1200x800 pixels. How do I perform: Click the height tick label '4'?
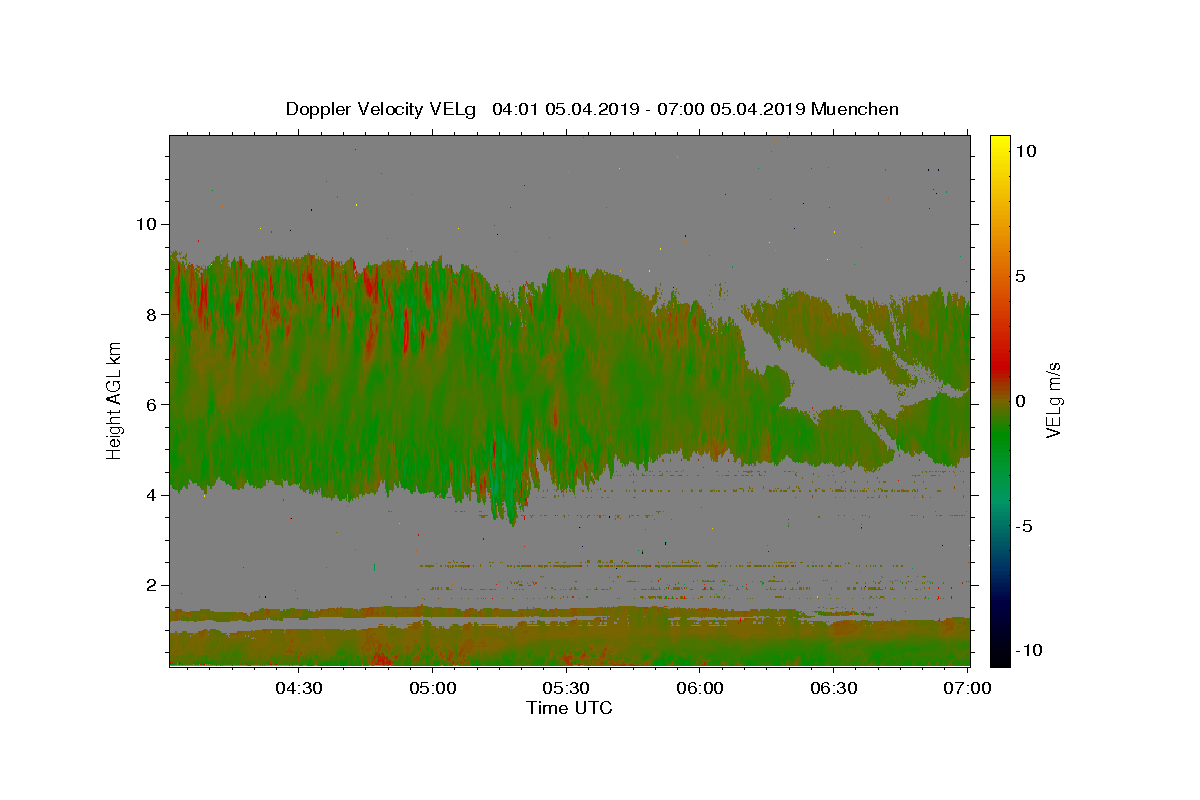pos(150,495)
